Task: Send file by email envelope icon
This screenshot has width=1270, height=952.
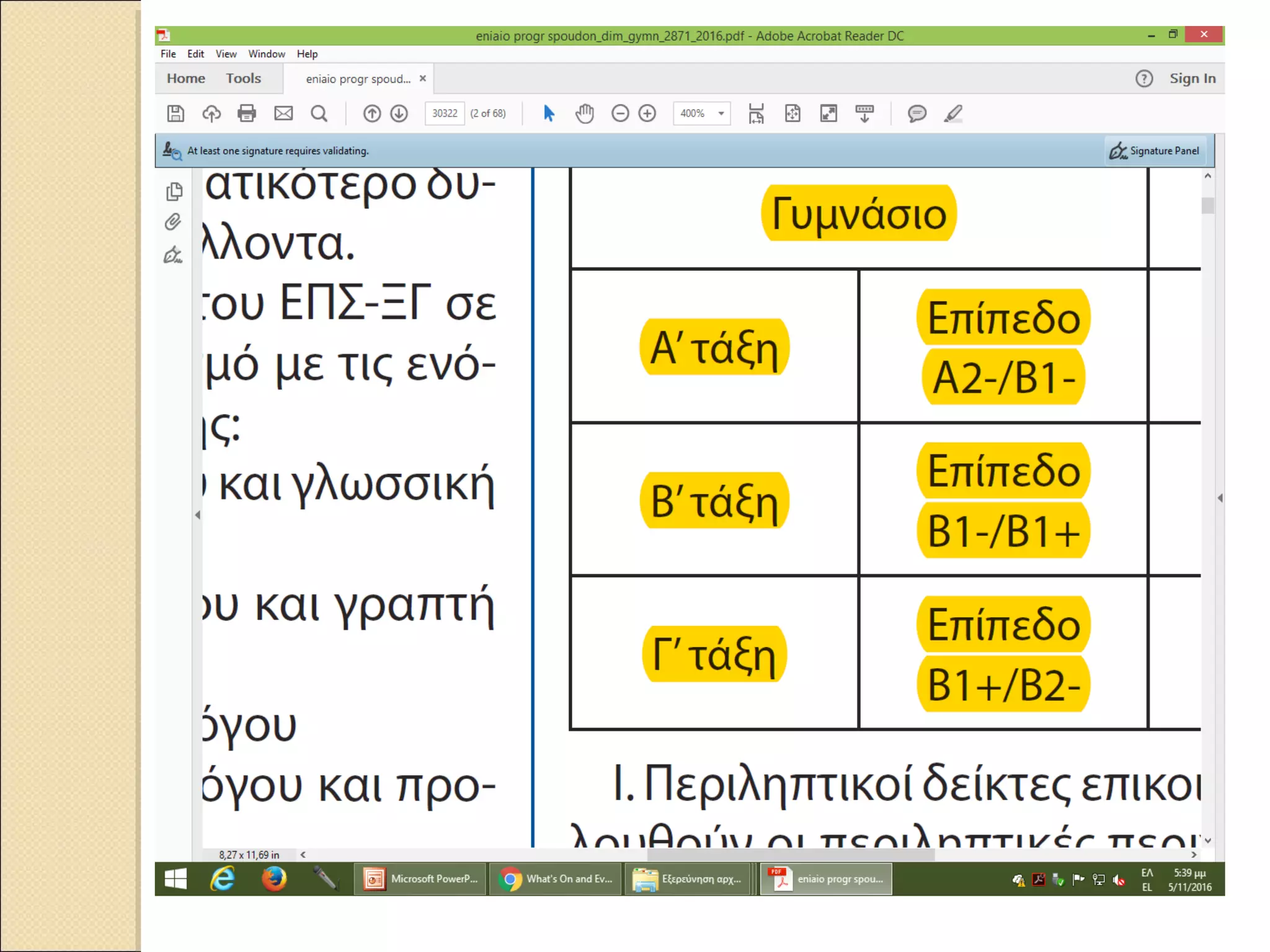Action: pyautogui.click(x=283, y=113)
